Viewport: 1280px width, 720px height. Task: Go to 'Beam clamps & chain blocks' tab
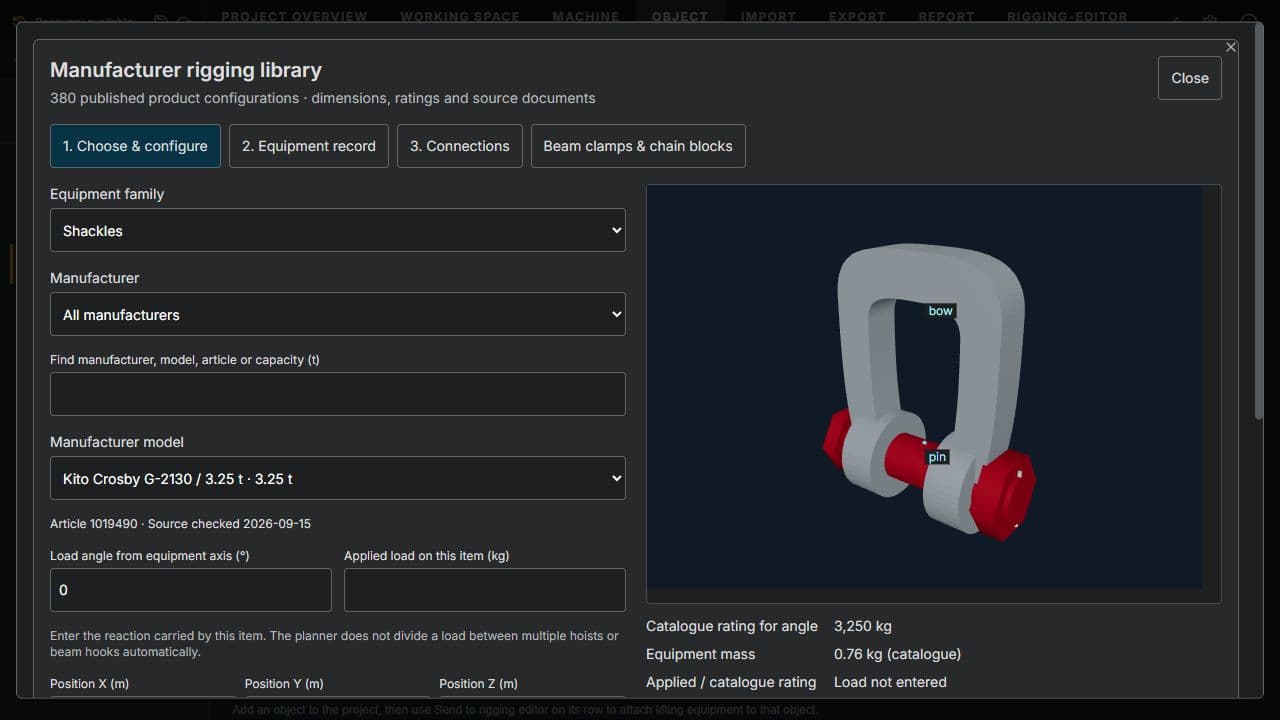point(638,146)
